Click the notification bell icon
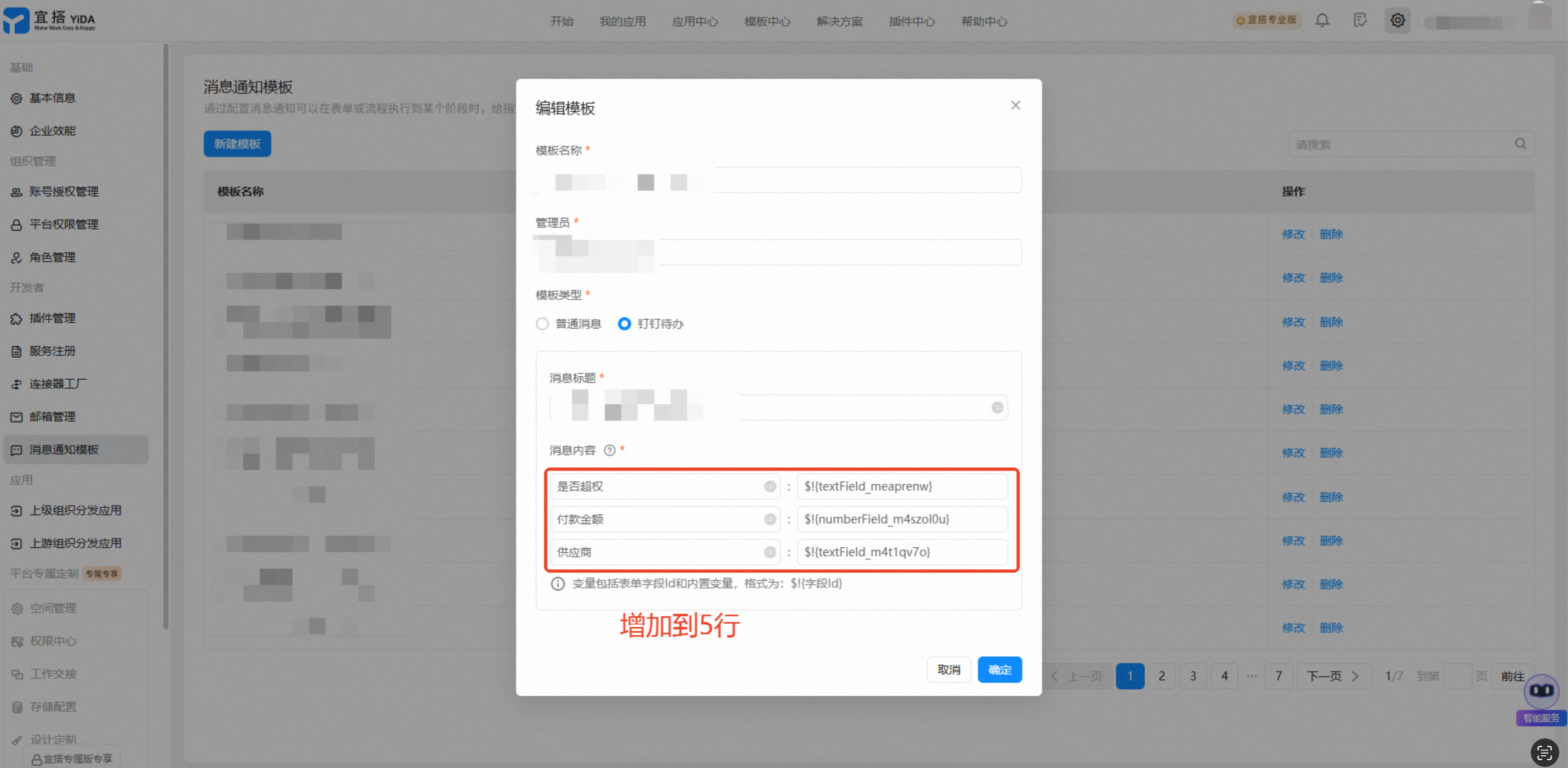 pyautogui.click(x=1321, y=21)
